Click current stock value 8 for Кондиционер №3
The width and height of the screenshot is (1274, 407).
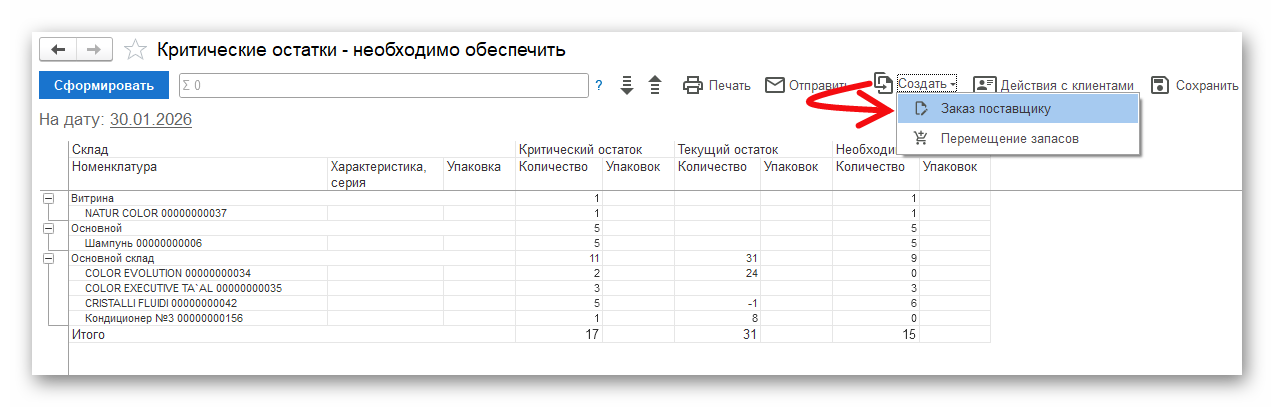(x=753, y=319)
